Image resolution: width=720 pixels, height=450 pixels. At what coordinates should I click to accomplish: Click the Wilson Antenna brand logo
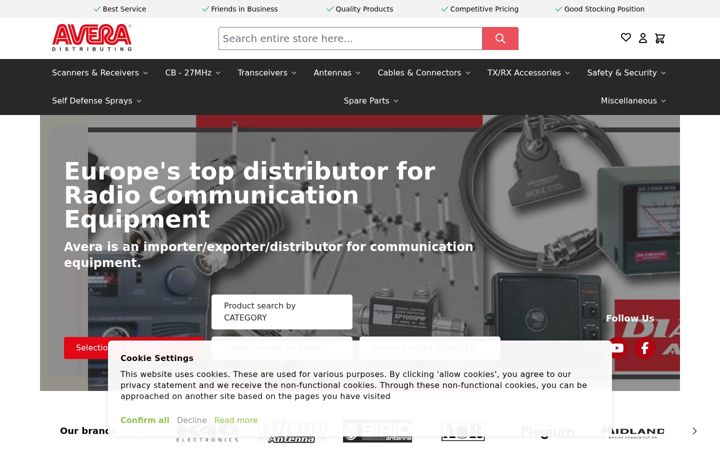292,432
